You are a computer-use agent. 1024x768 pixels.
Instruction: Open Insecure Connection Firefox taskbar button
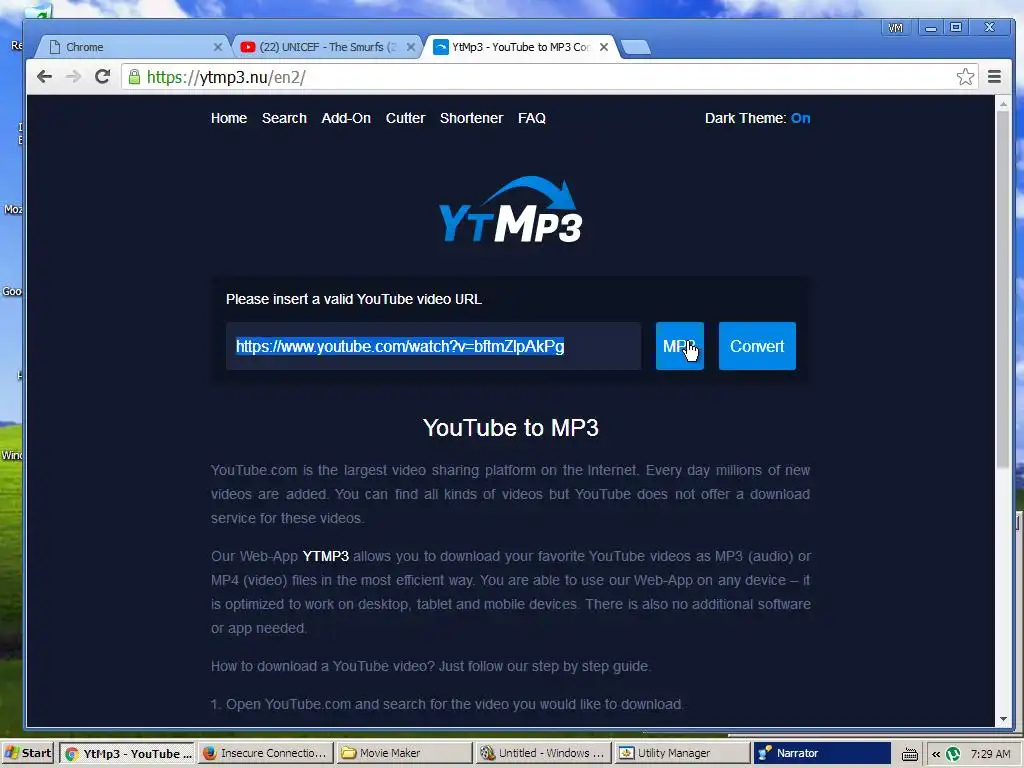click(x=266, y=753)
